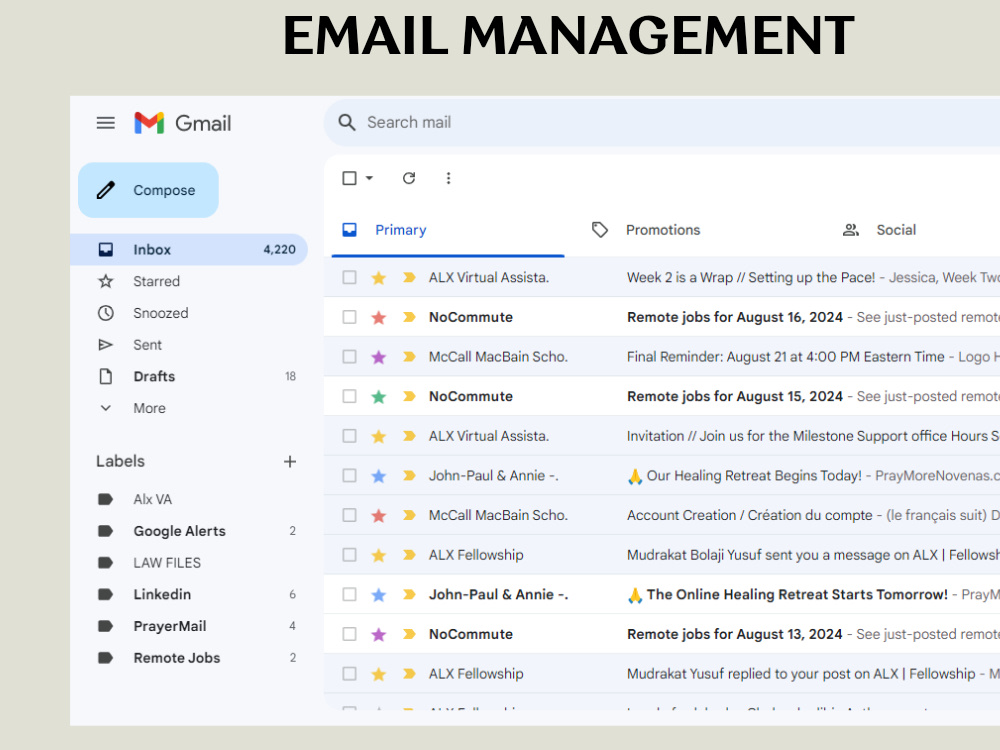
Task: Select the Mudrakat Yusuf replied email checkbox
Action: coord(349,673)
